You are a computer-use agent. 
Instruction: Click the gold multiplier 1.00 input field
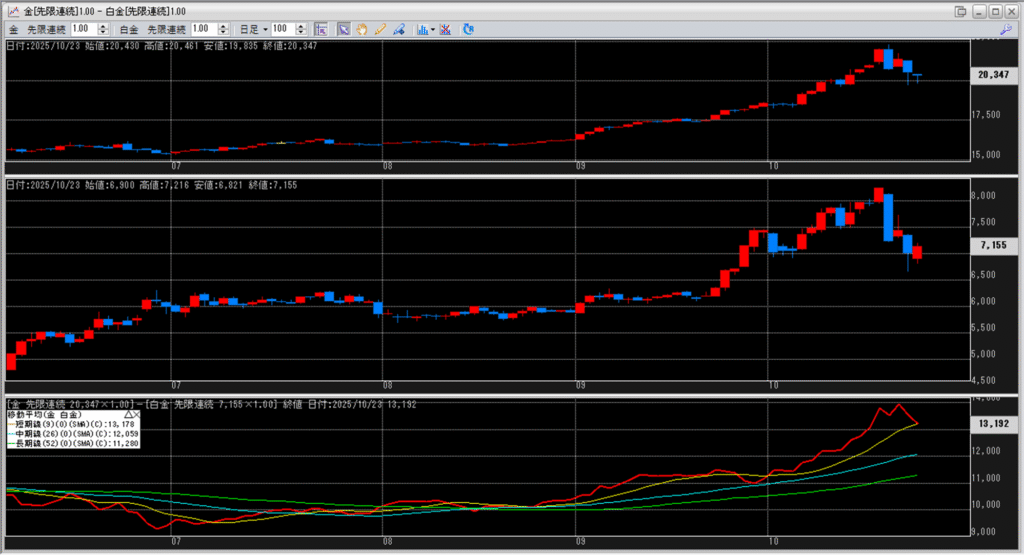[82, 30]
